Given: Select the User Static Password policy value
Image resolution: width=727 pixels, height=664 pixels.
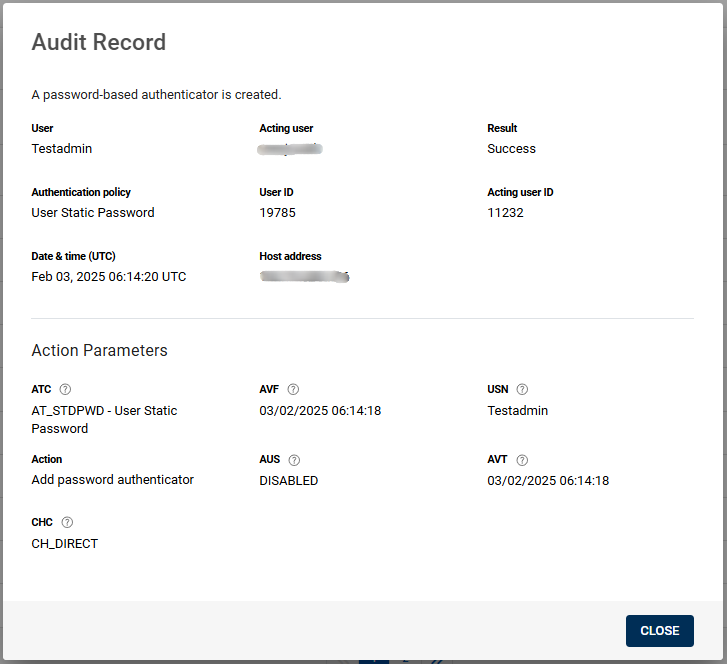Looking at the screenshot, I should coord(93,213).
